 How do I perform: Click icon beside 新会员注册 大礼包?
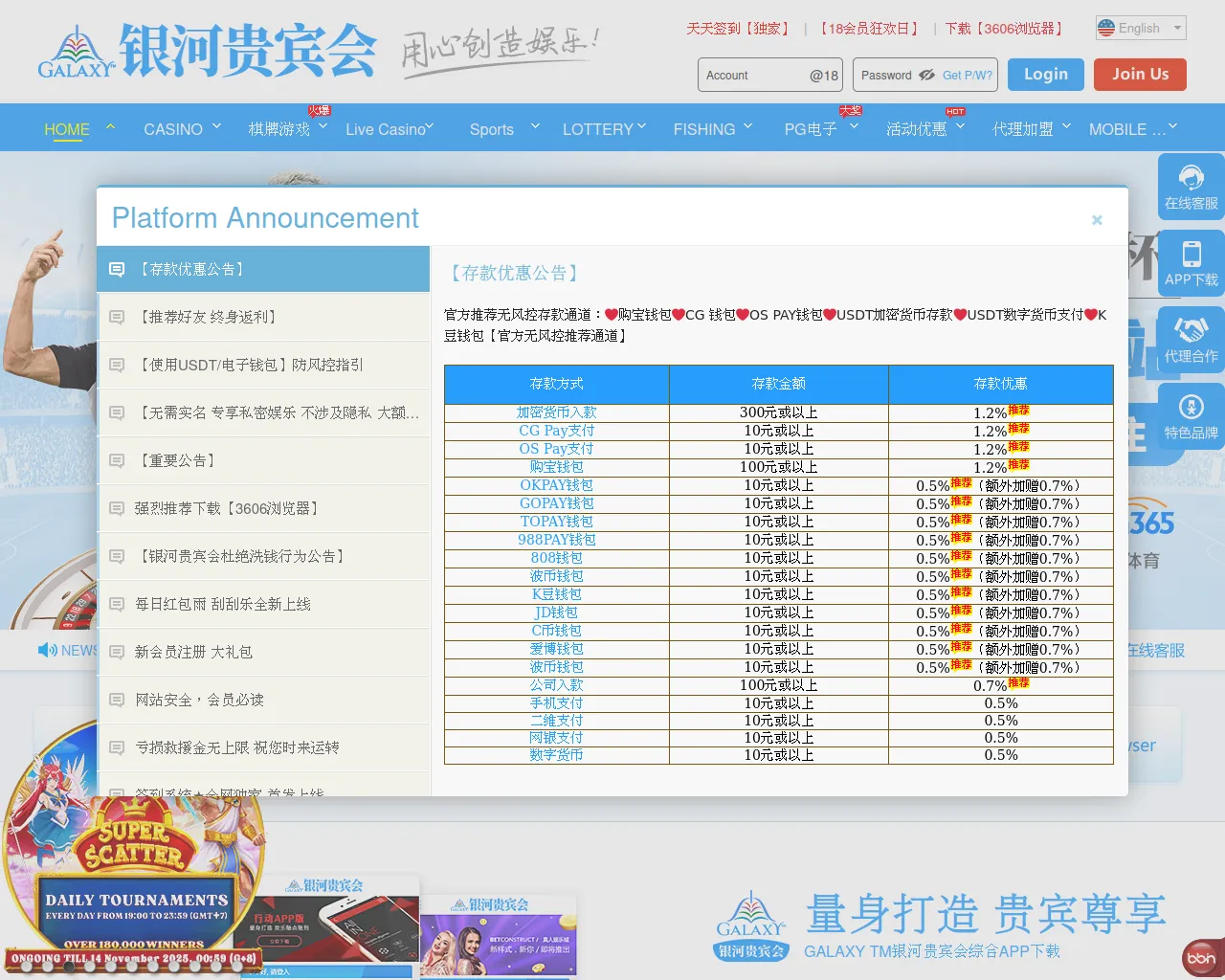click(x=117, y=652)
